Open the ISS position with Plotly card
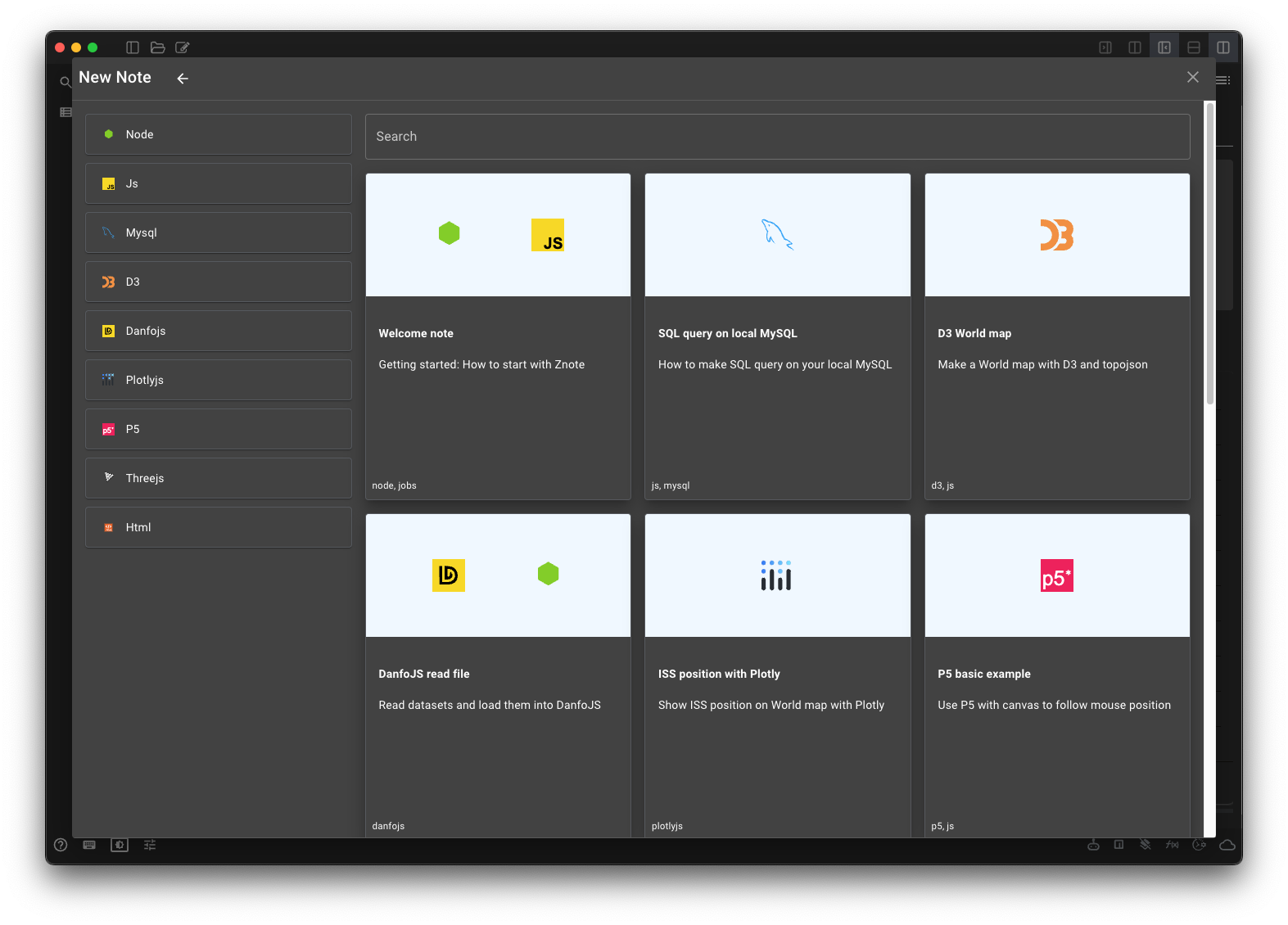This screenshot has height=925, width=1288. click(x=777, y=675)
